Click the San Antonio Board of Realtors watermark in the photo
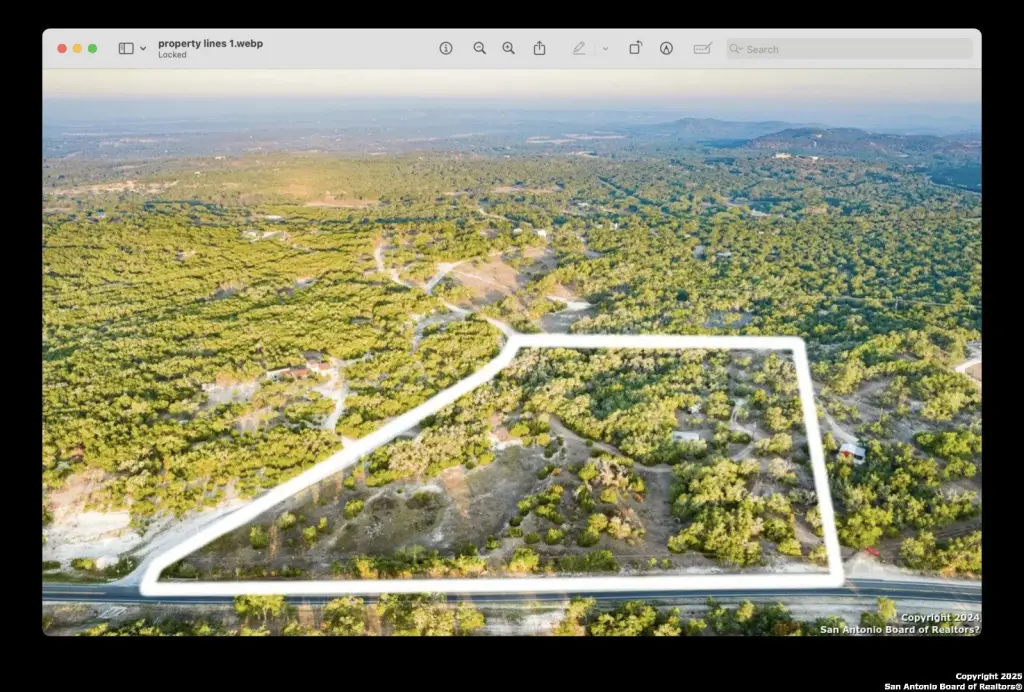 [899, 629]
